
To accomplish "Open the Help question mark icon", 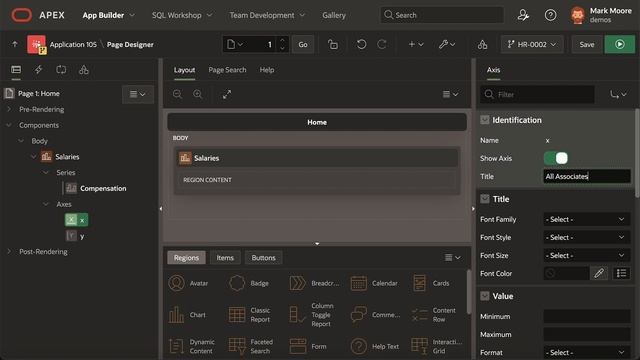I will coord(550,15).
